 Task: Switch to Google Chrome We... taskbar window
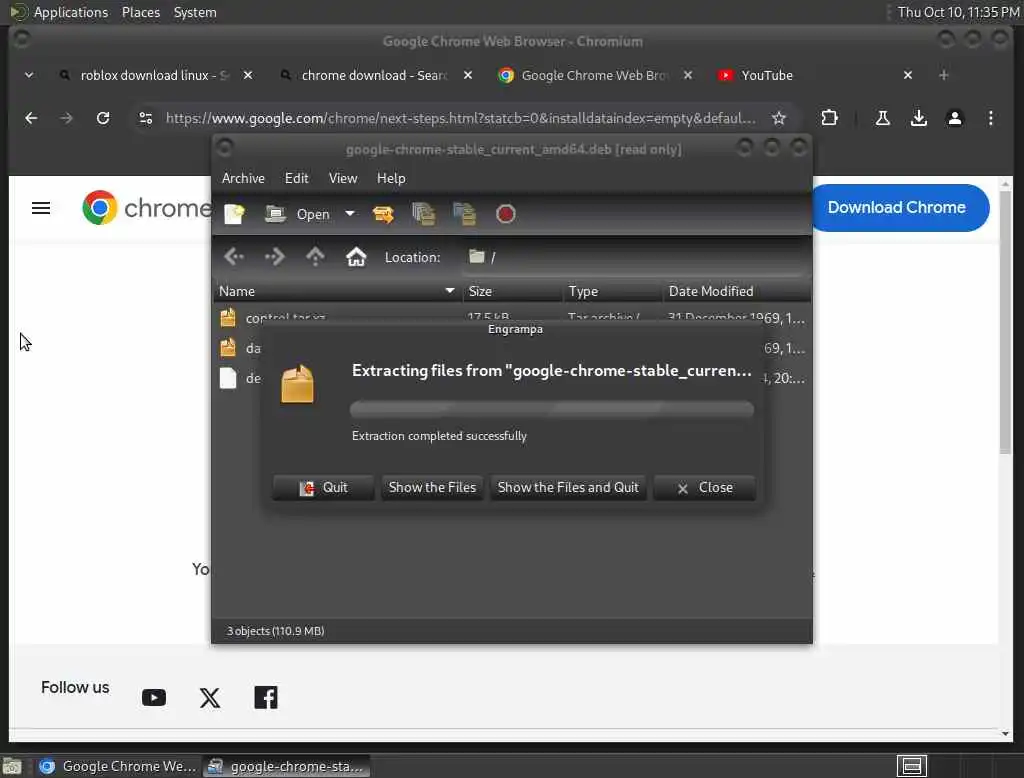coord(118,766)
